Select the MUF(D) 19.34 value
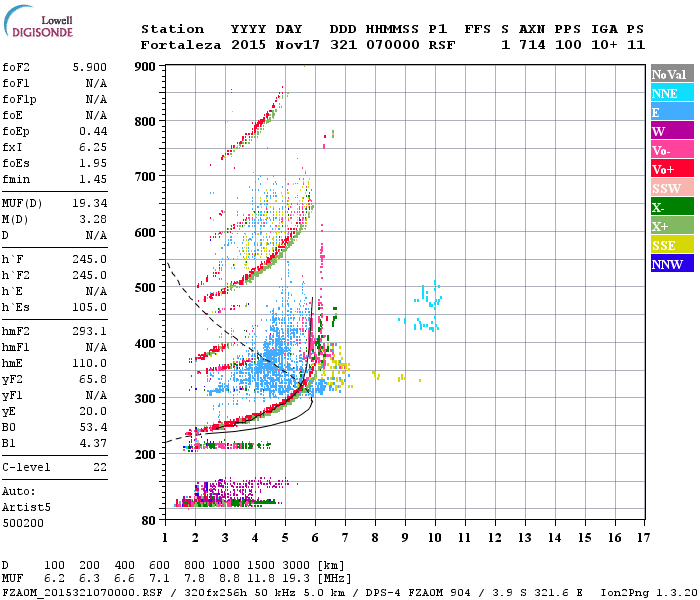The height and width of the screenshot is (600, 700). pos(90,204)
